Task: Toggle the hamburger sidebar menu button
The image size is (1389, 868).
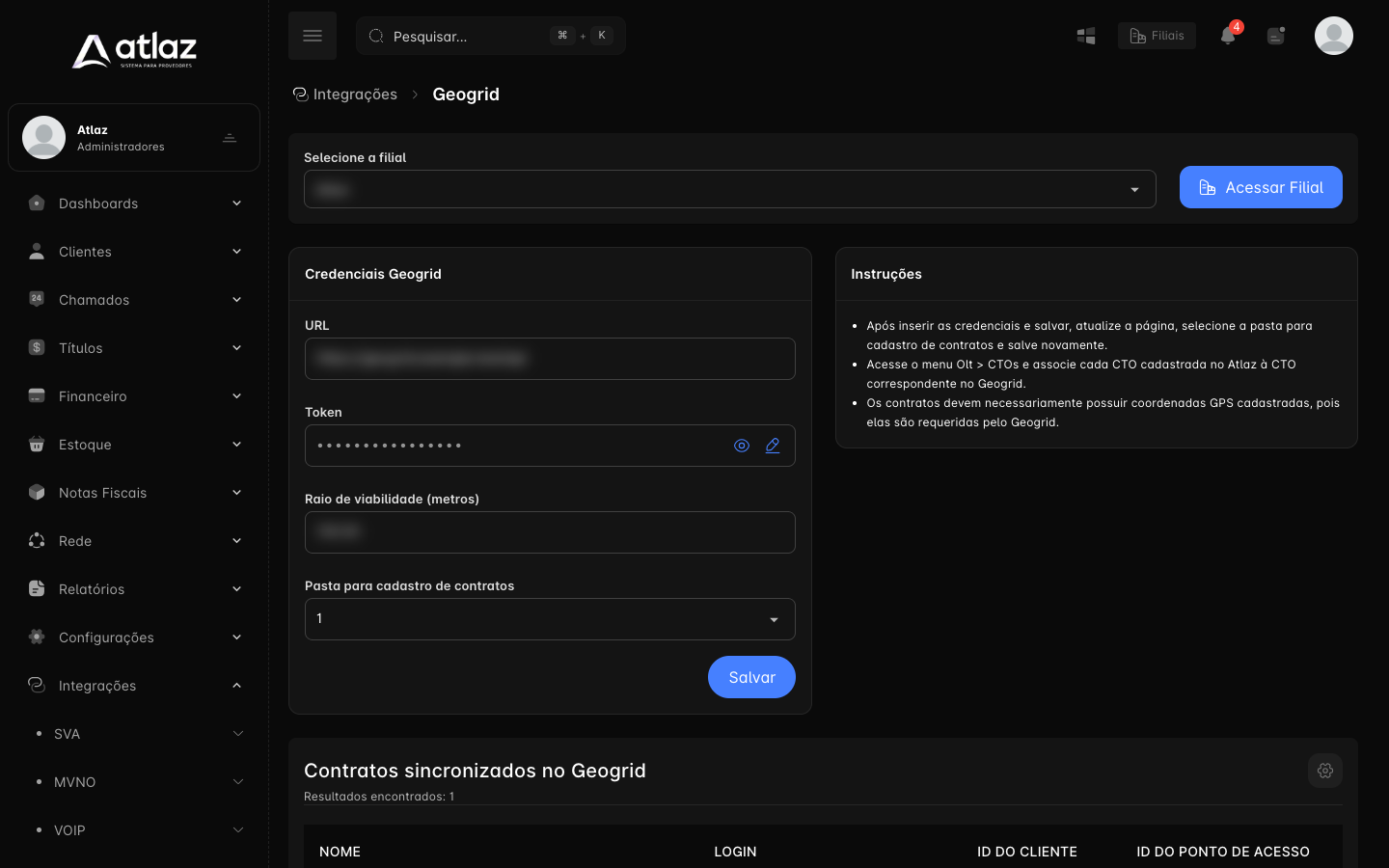Action: (x=313, y=36)
